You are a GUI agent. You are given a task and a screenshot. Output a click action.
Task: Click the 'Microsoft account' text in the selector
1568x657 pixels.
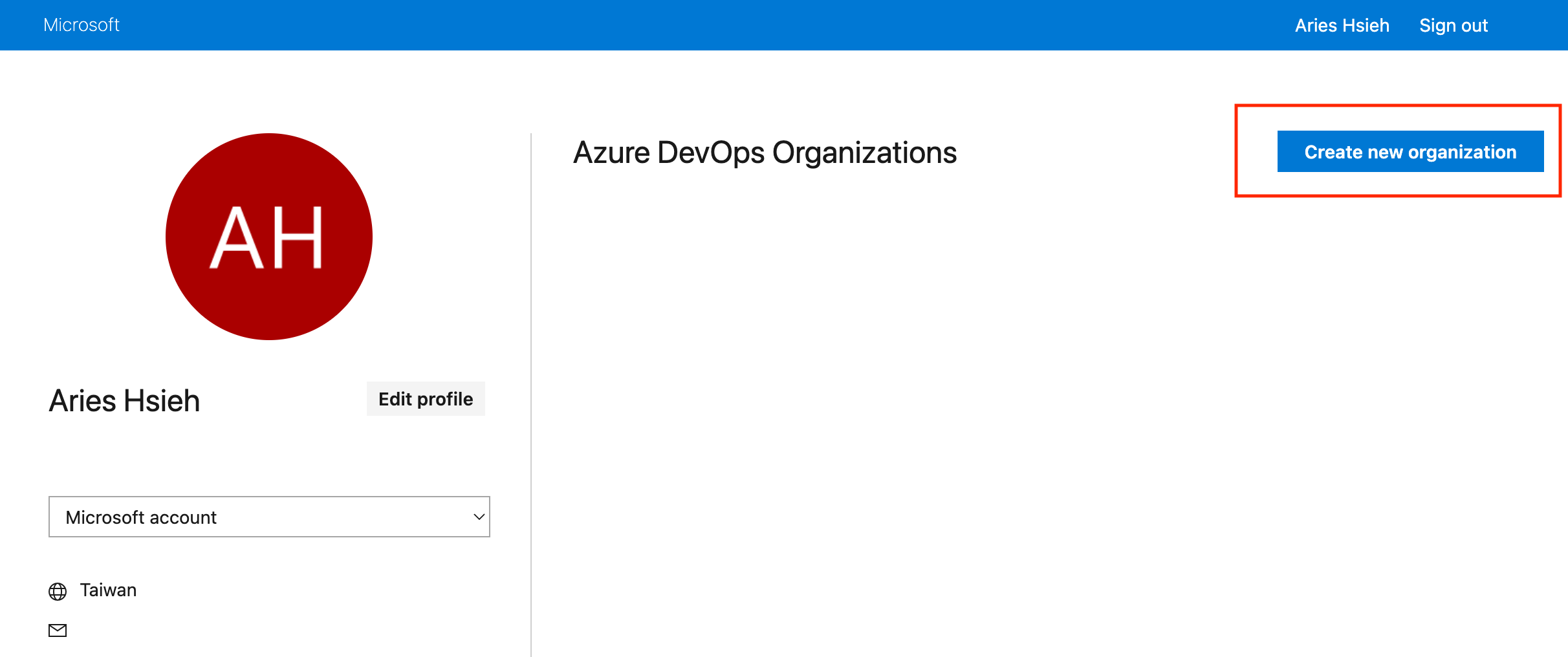(x=141, y=517)
